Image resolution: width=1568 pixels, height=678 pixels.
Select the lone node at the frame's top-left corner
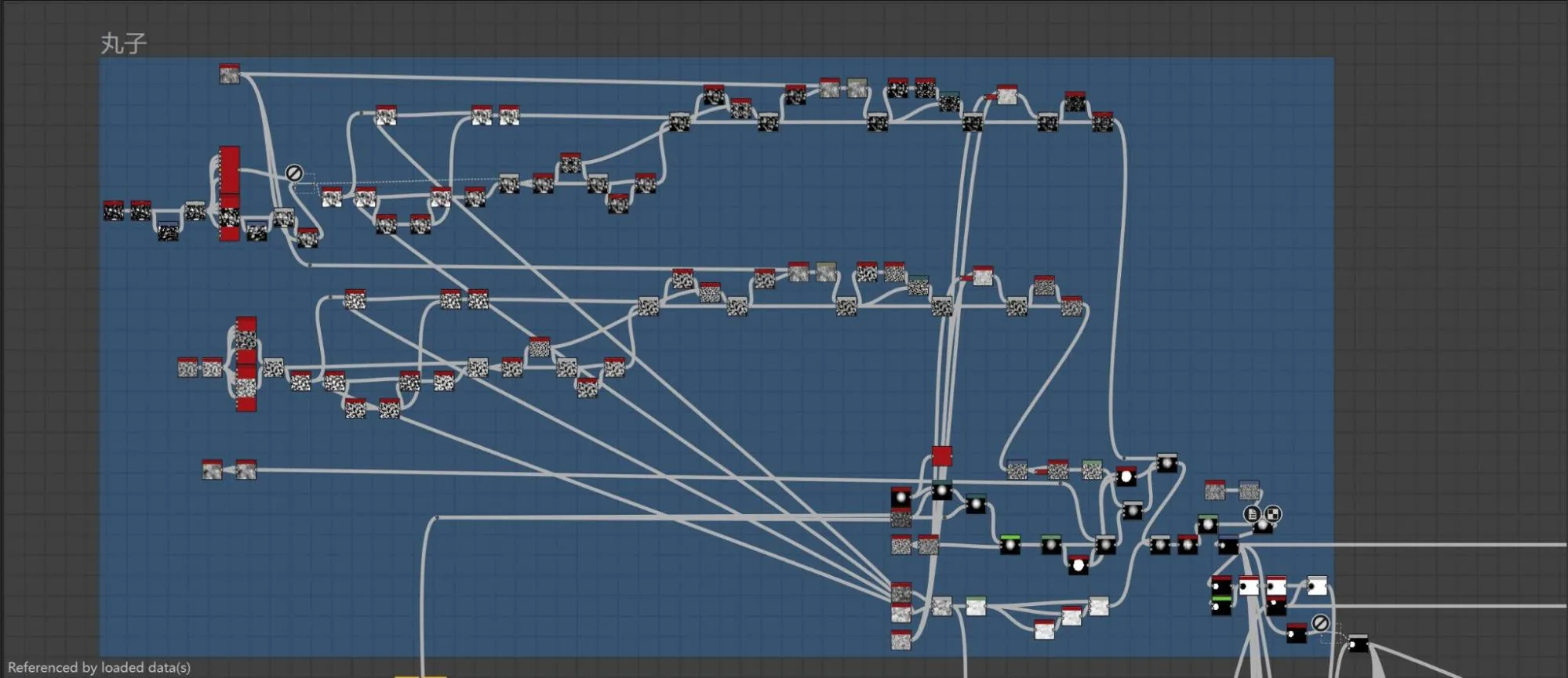(229, 74)
